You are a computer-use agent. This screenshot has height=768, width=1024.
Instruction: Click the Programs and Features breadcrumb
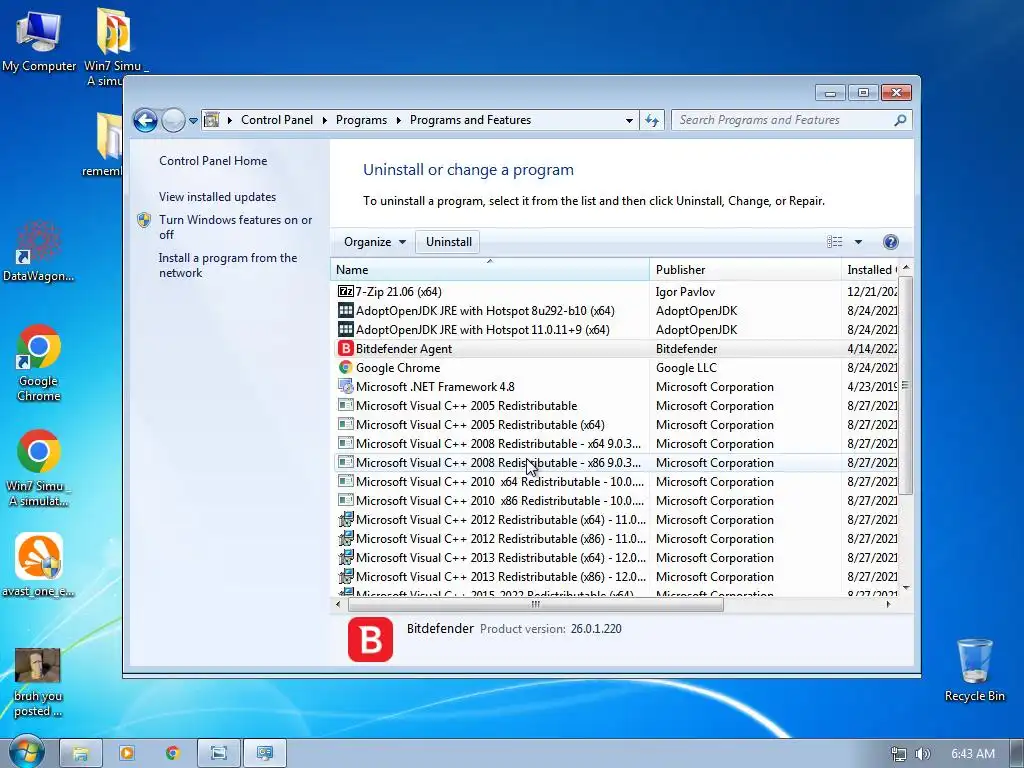pos(470,120)
